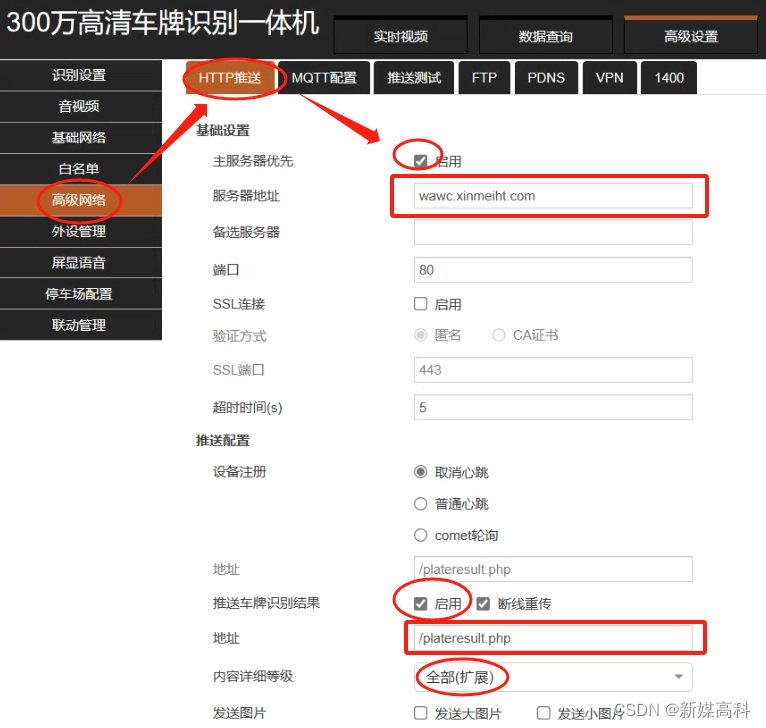766x728 pixels.
Task: Click the 推送配置 section heading
Action: (x=223, y=441)
